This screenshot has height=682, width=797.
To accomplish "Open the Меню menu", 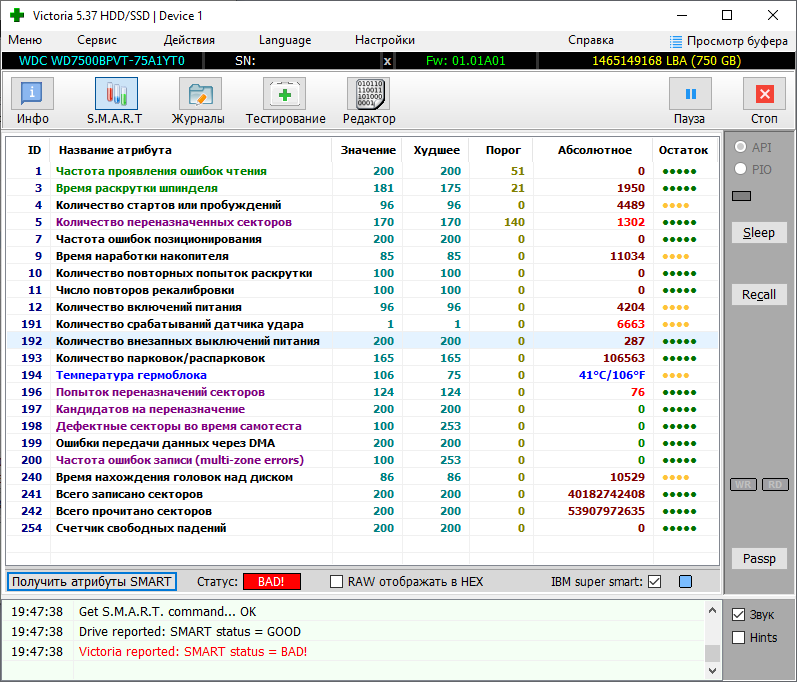I will click(x=25, y=40).
